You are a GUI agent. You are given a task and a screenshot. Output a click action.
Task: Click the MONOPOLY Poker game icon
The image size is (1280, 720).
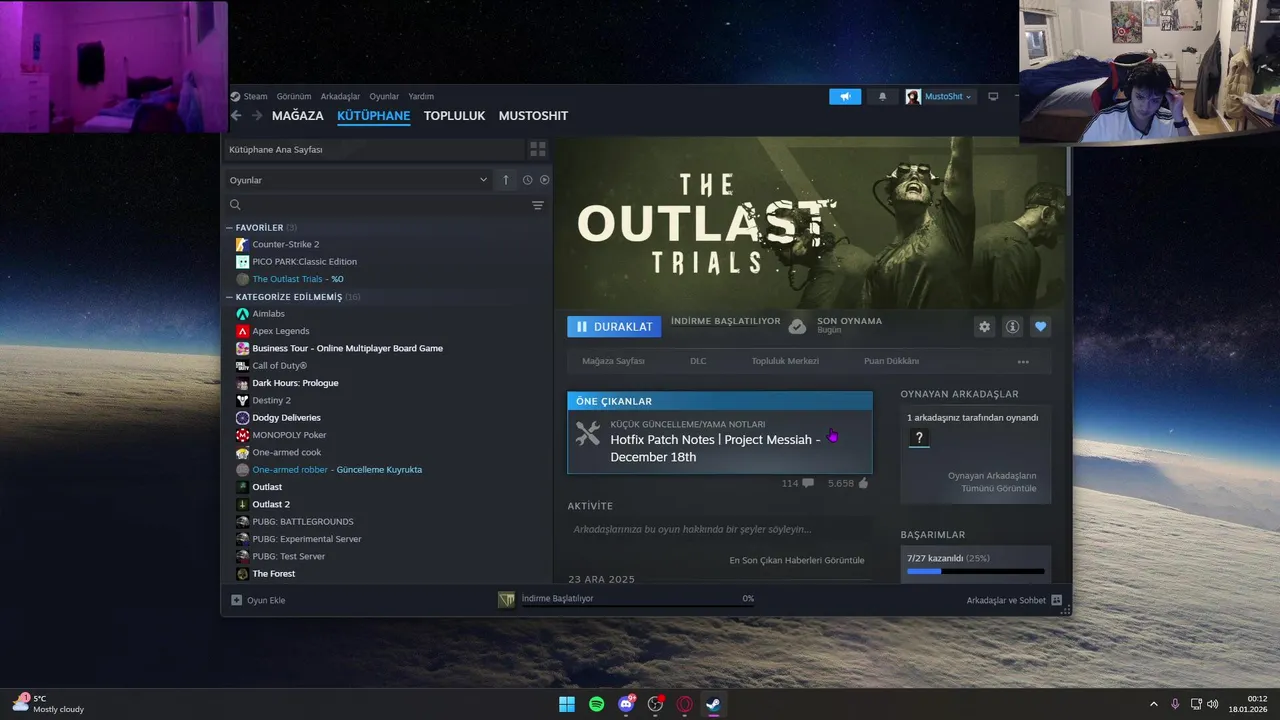tap(242, 435)
